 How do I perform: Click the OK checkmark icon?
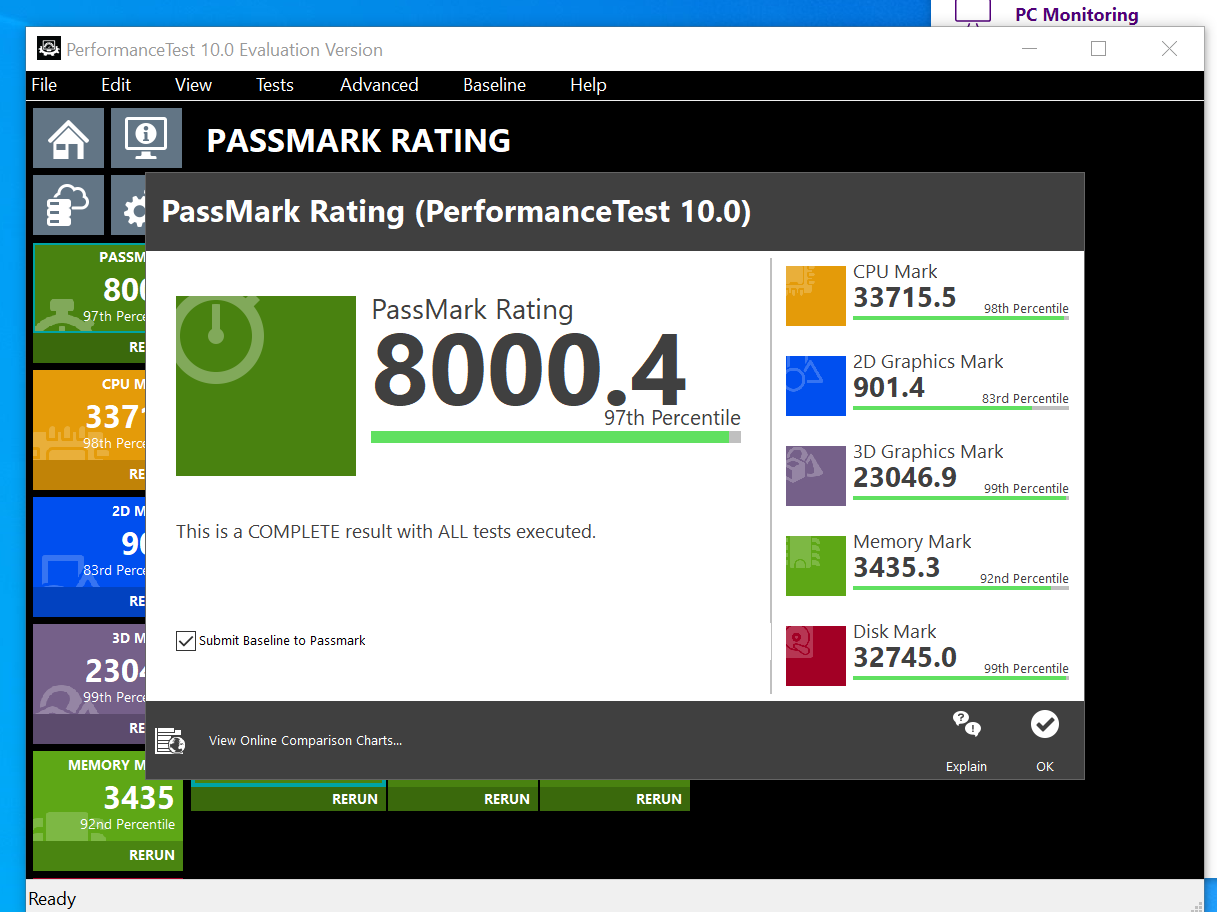click(x=1044, y=723)
